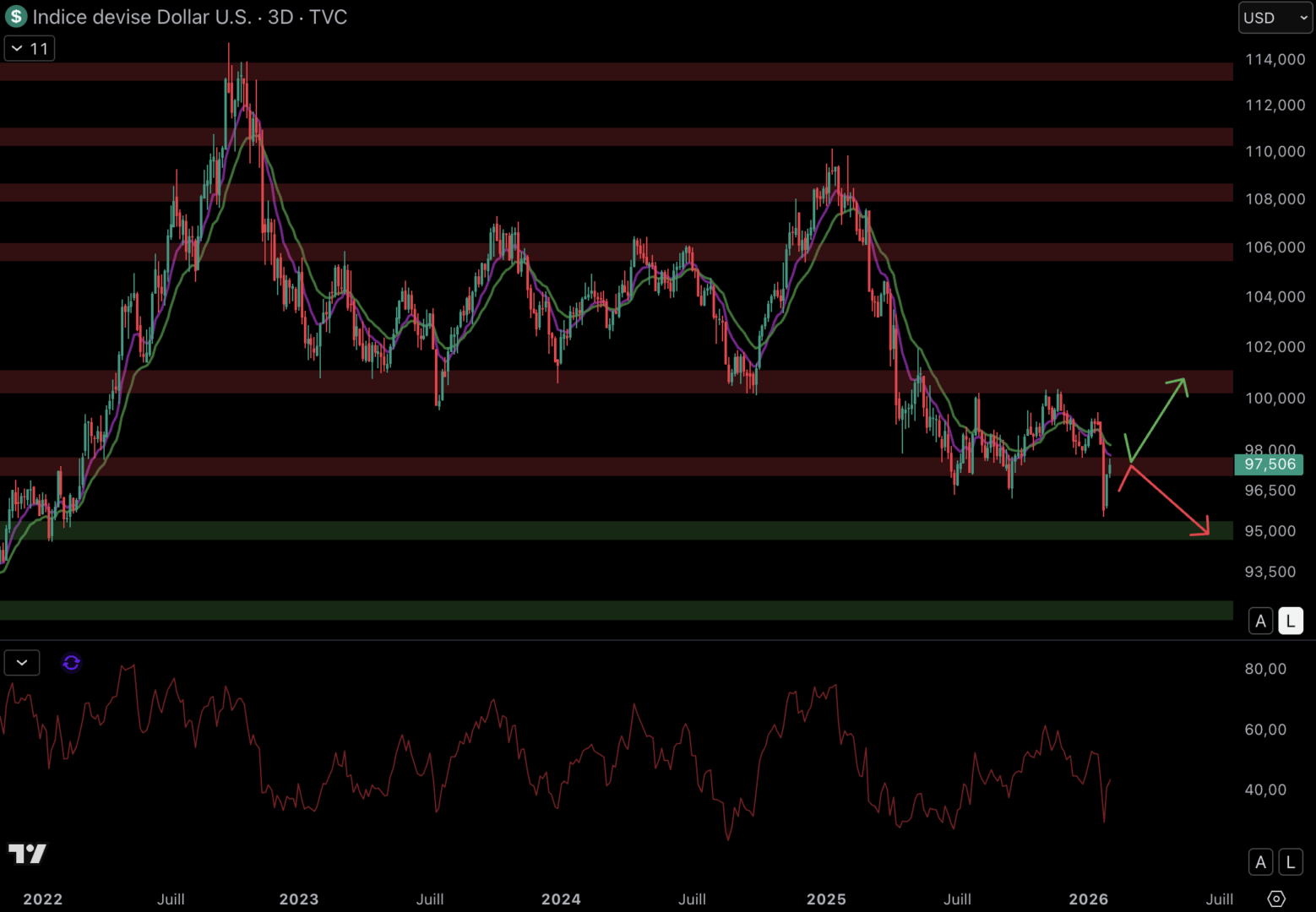Image resolution: width=1316 pixels, height=912 pixels.
Task: Click the 100,000 level on the price scale
Action: coord(1275,398)
